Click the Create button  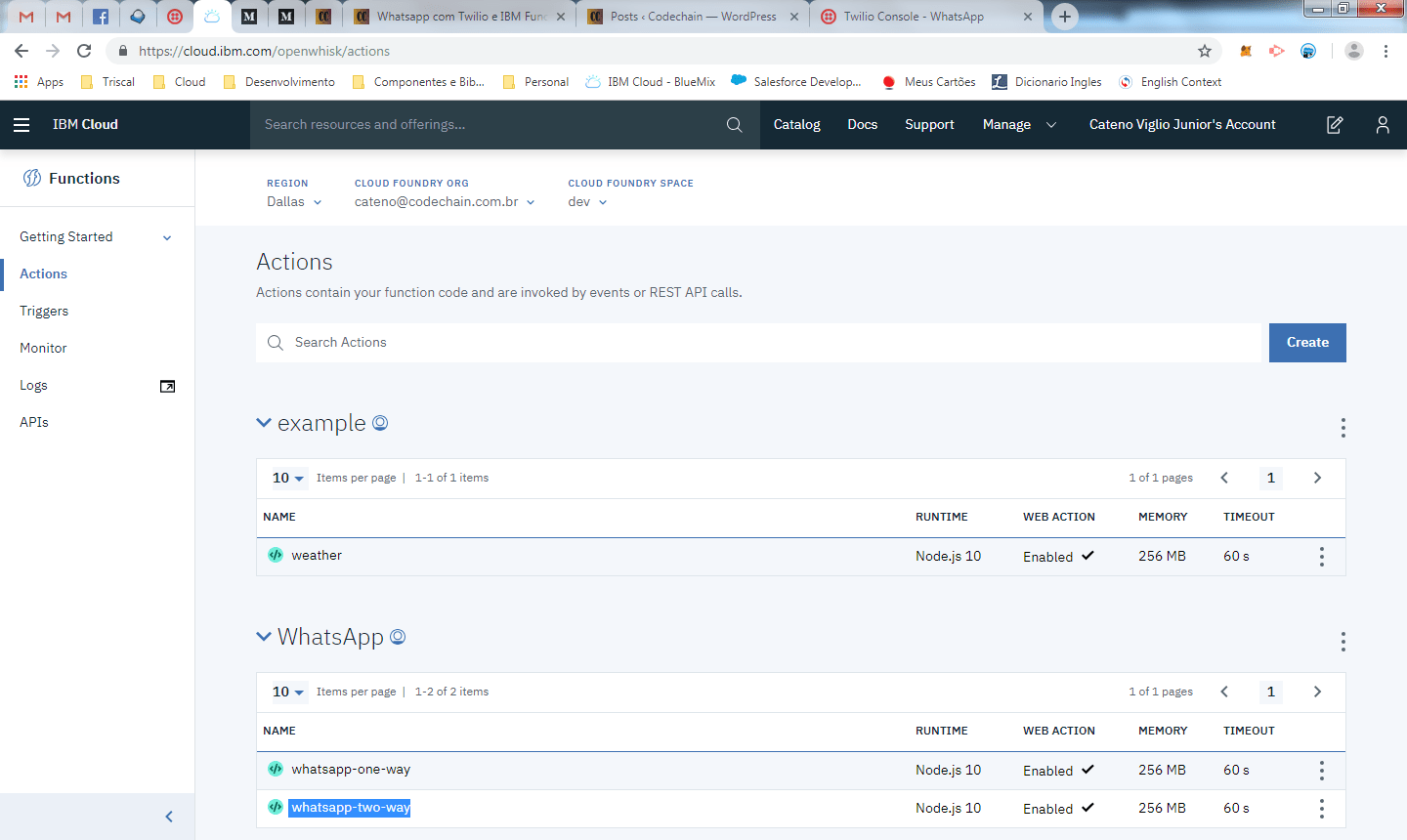(x=1307, y=343)
